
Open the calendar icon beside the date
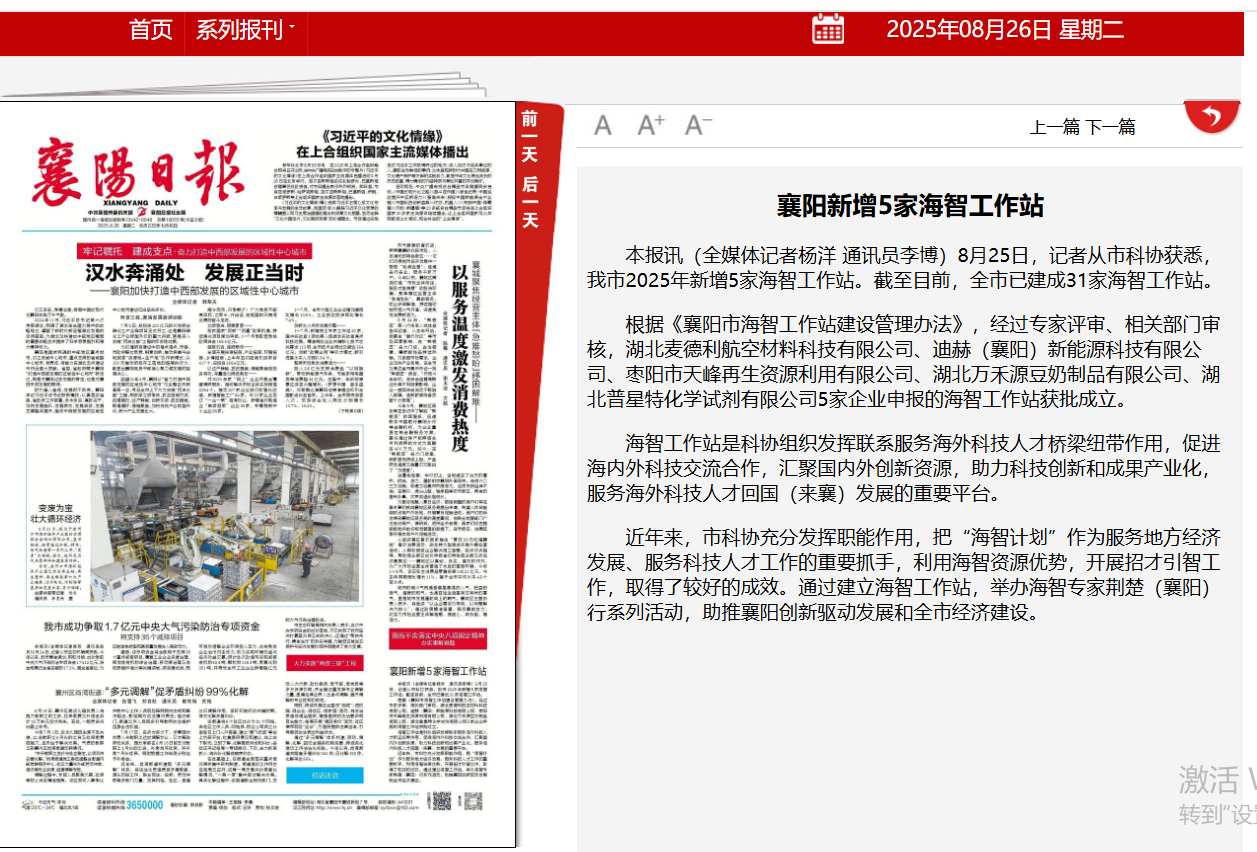pyautogui.click(x=826, y=31)
